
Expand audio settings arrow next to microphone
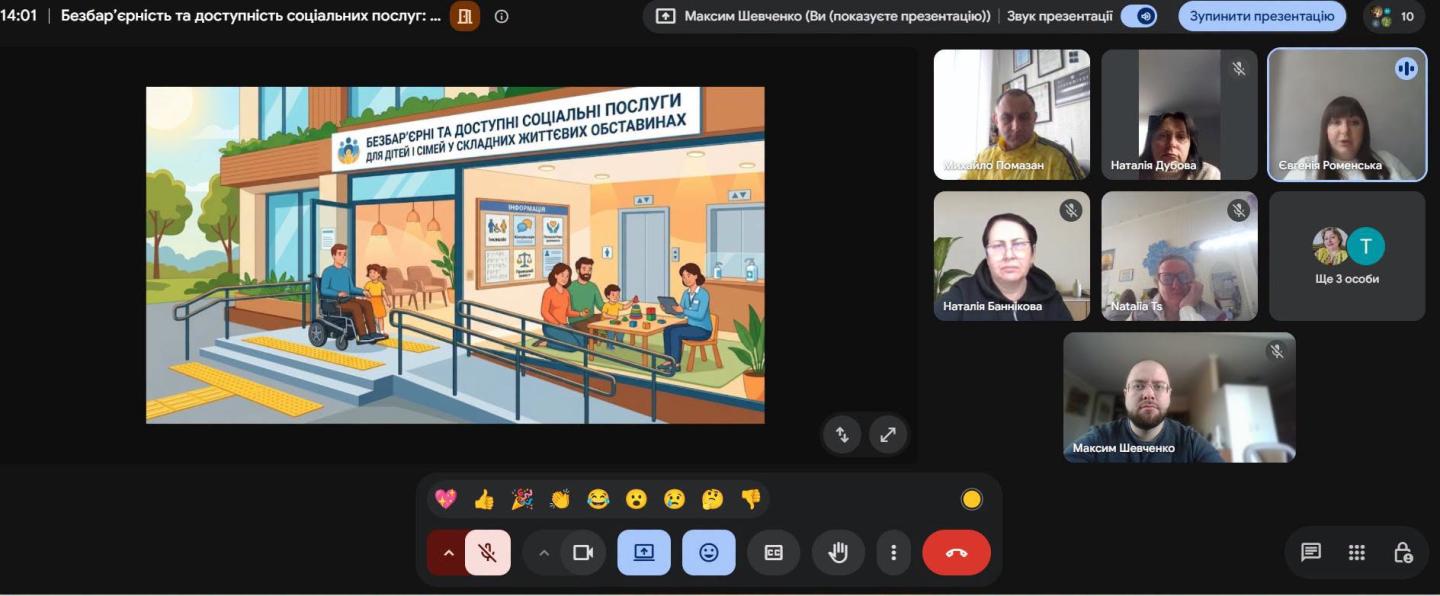tap(447, 553)
